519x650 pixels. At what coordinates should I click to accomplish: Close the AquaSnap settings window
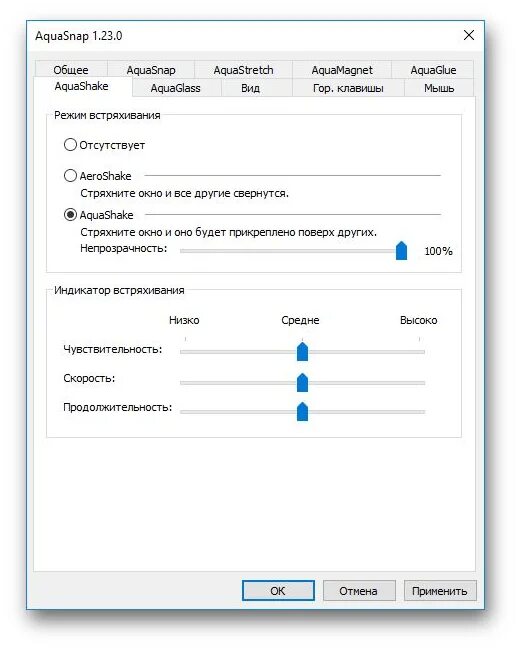(468, 35)
